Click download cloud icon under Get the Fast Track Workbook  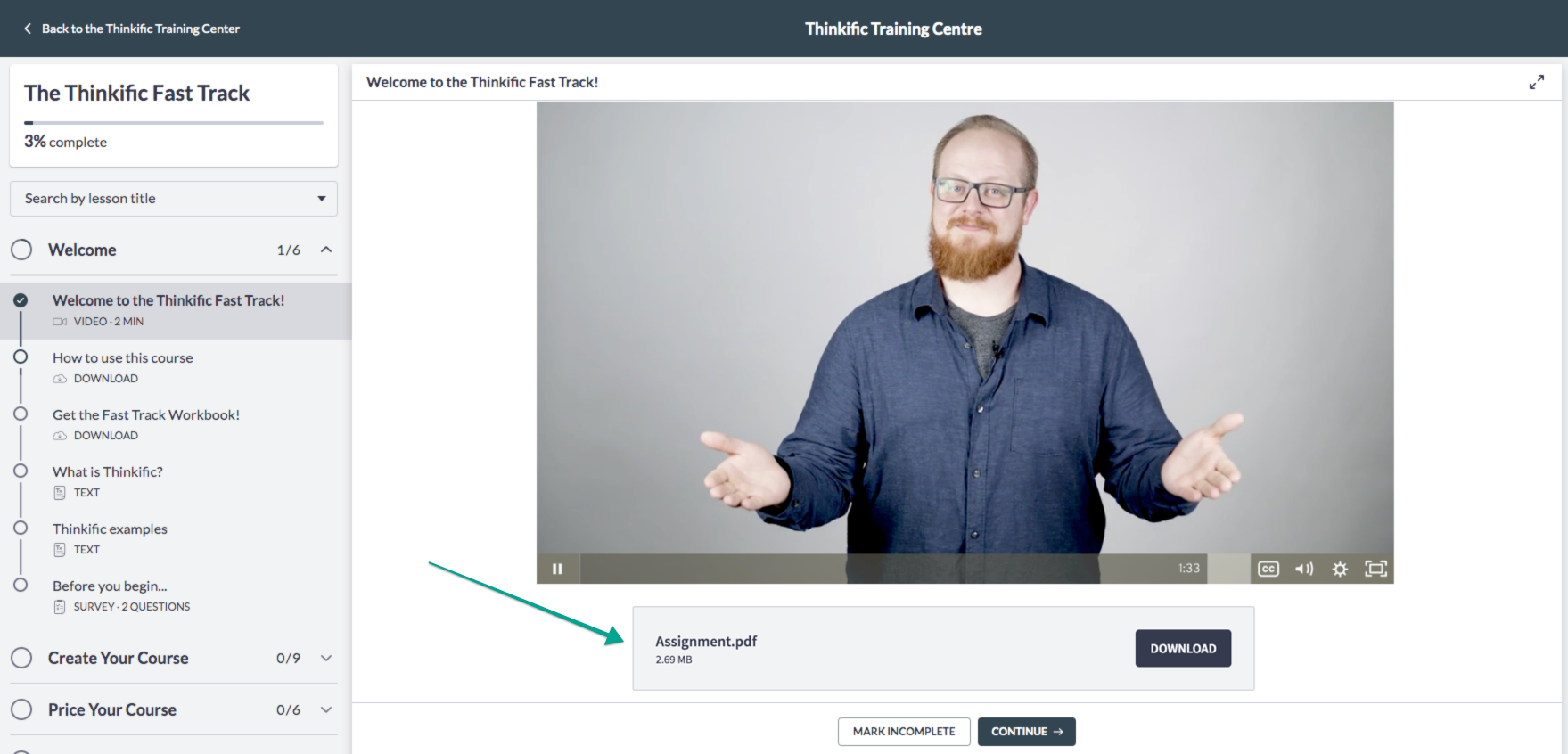pyautogui.click(x=60, y=436)
